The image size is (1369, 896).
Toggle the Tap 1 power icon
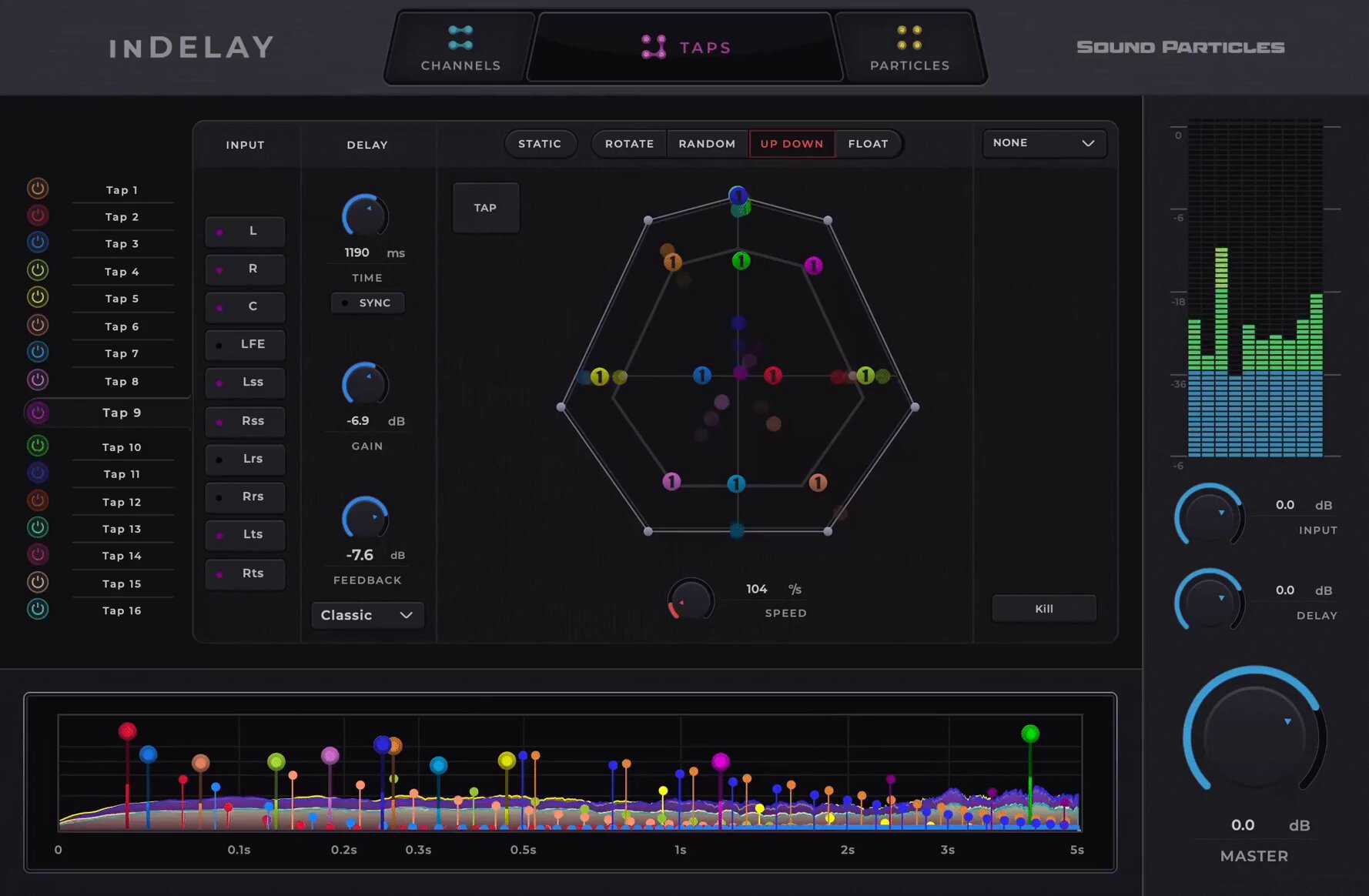(38, 189)
